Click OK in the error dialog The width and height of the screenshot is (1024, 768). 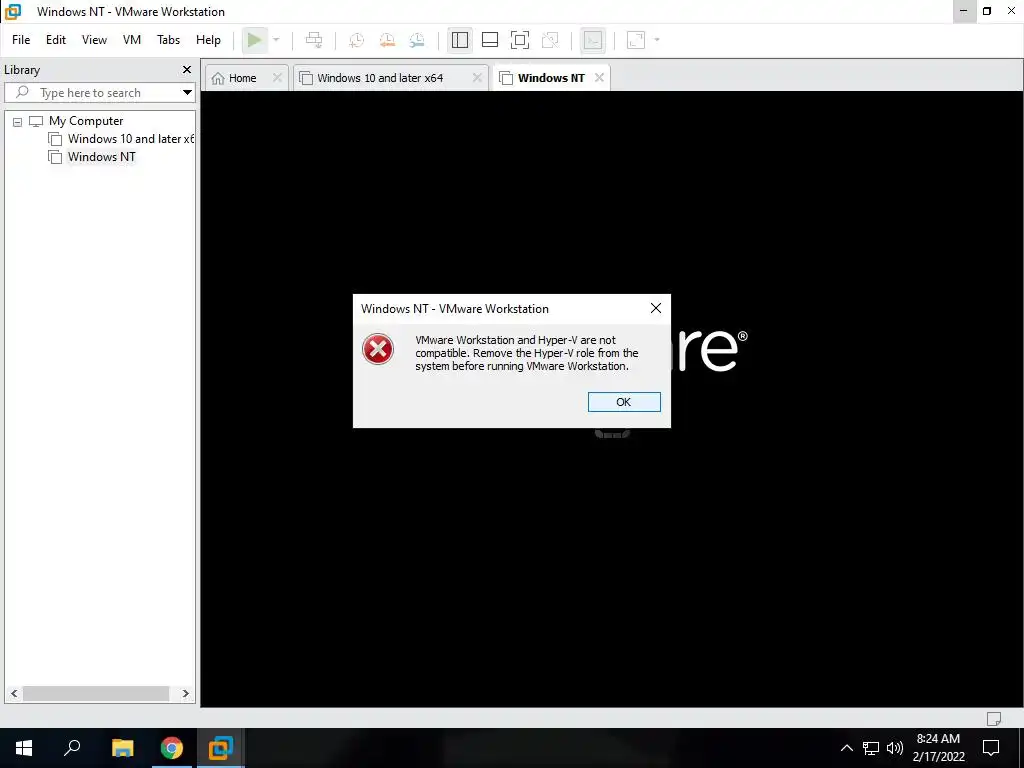(x=624, y=402)
